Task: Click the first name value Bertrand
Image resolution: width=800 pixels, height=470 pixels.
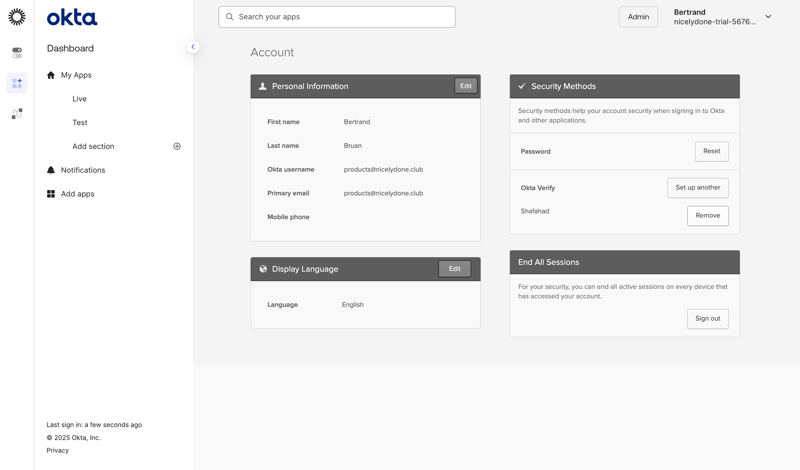Action: point(357,122)
